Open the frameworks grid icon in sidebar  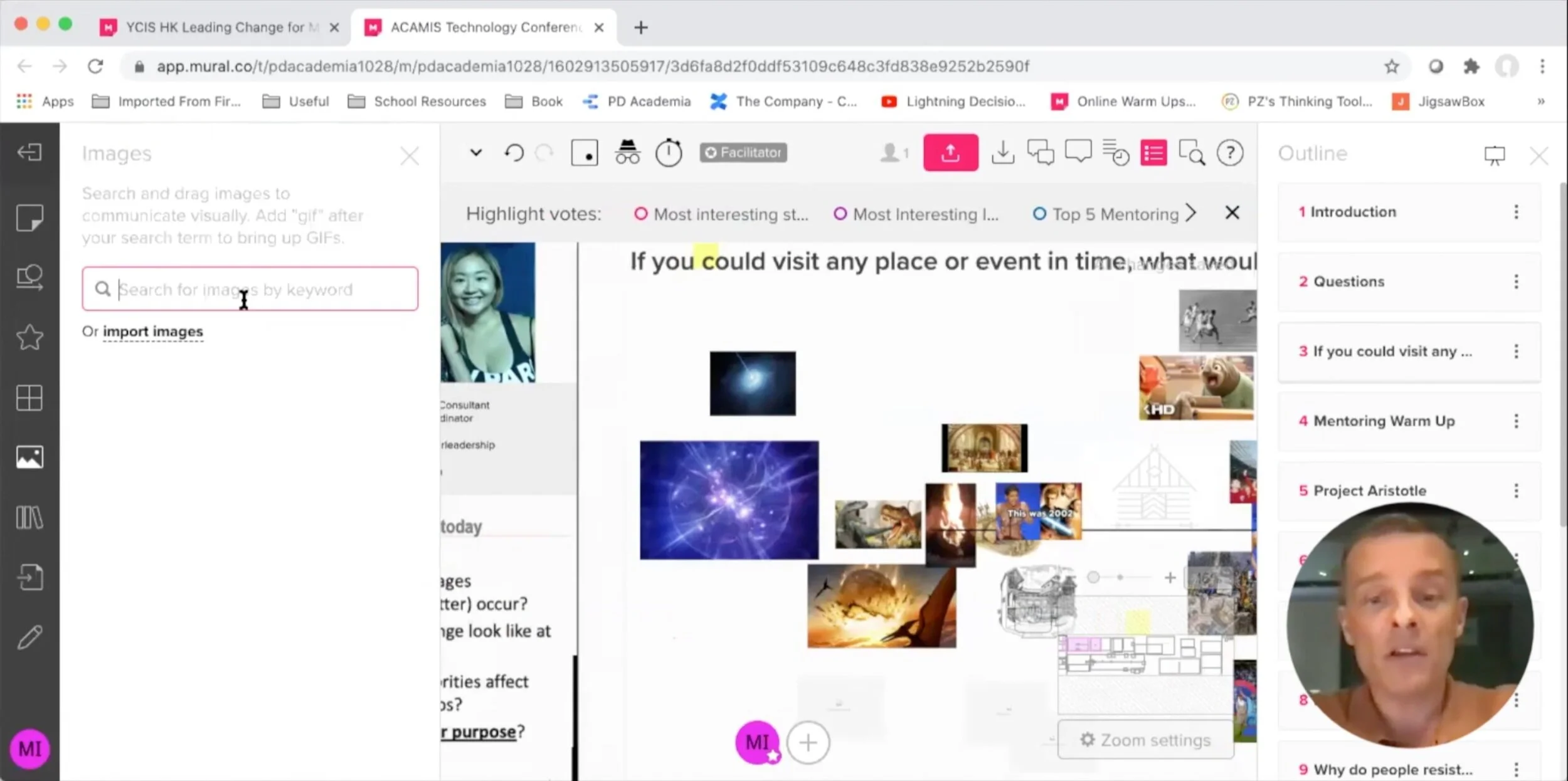(29, 397)
